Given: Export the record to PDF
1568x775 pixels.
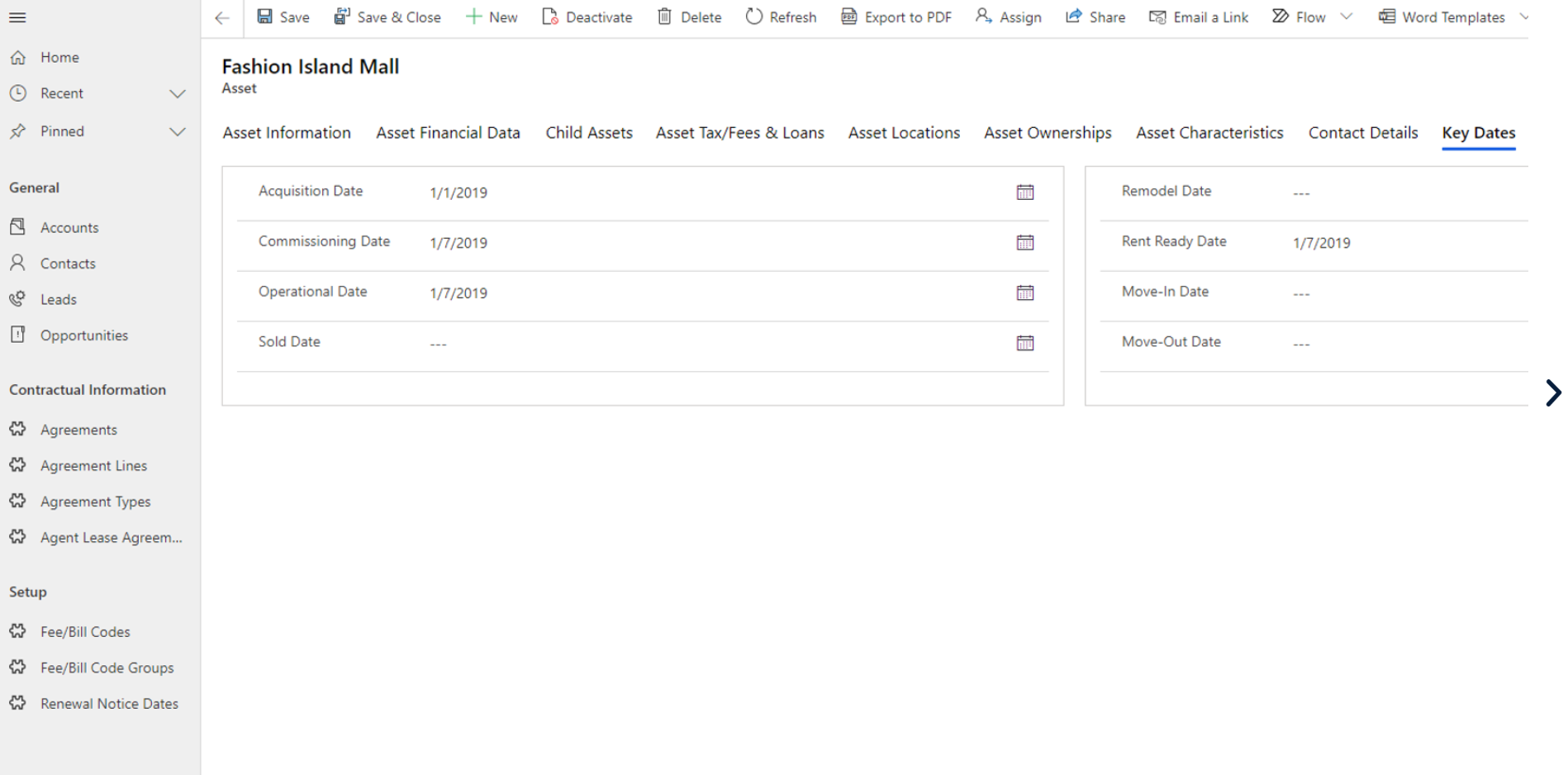Looking at the screenshot, I should tap(896, 17).
